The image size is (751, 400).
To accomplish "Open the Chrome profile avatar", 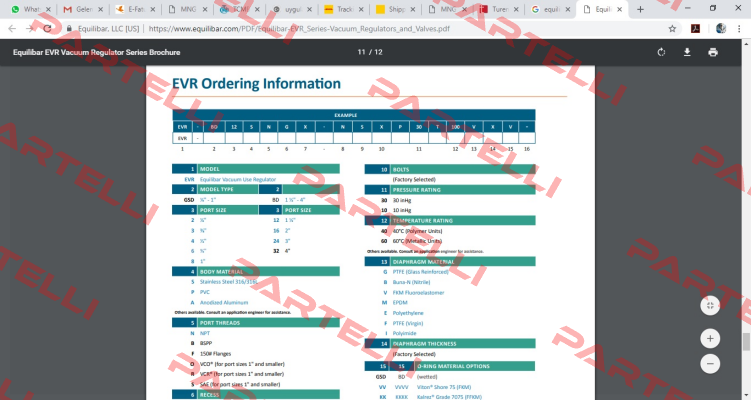I will point(721,29).
